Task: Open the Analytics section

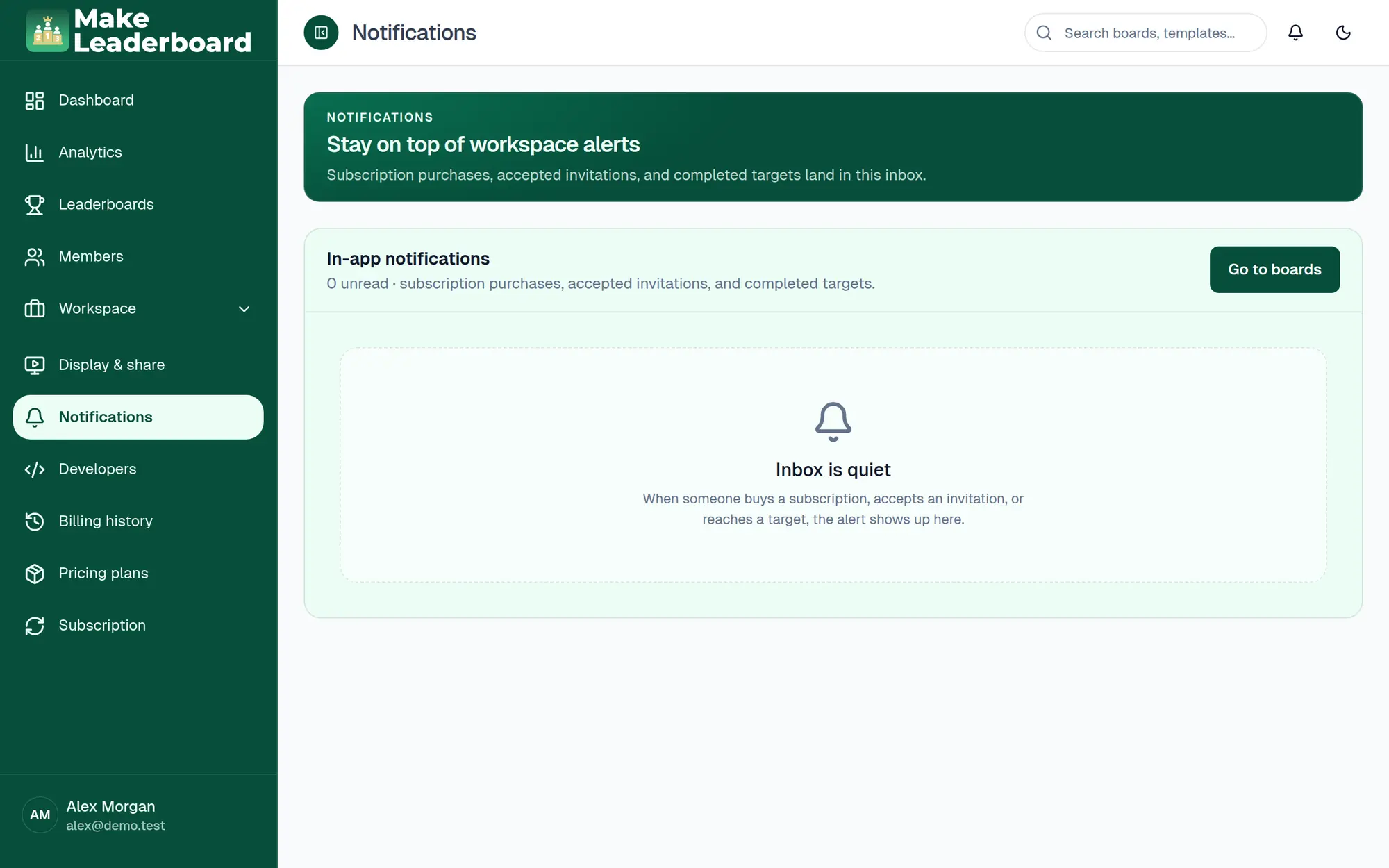Action: click(138, 153)
